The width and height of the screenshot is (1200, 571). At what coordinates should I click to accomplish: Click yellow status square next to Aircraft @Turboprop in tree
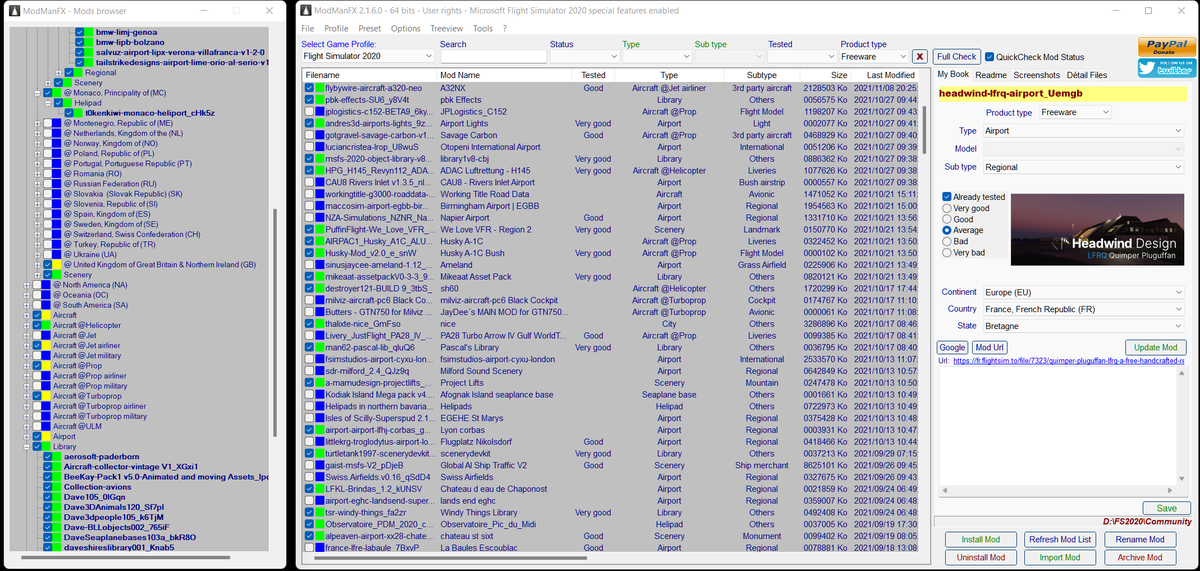(x=45, y=396)
